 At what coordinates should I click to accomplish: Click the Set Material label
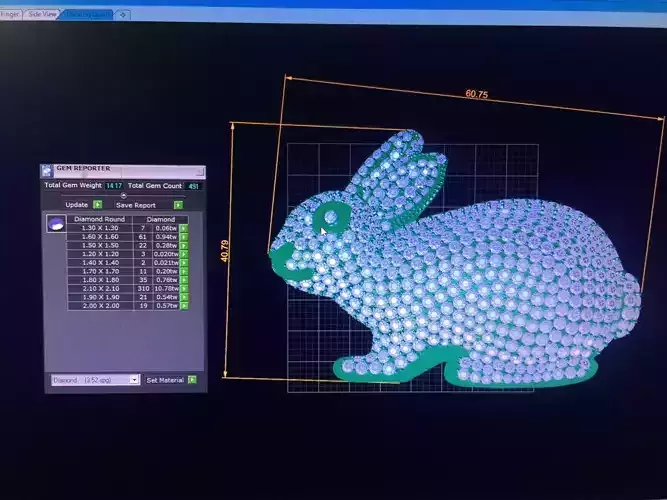165,380
